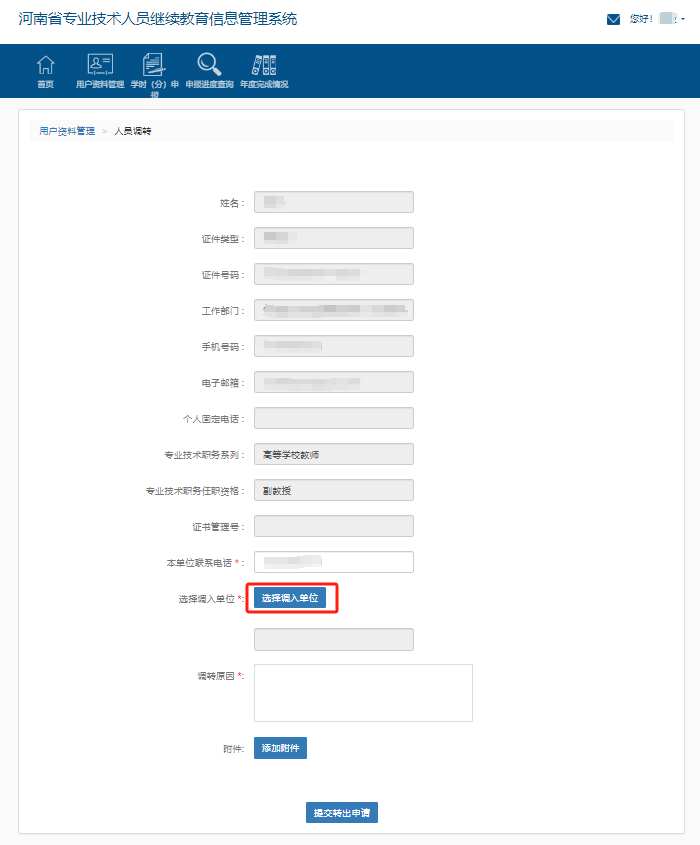
Task: Click the 用户资料管理 breadcrumb link
Action: (x=67, y=131)
